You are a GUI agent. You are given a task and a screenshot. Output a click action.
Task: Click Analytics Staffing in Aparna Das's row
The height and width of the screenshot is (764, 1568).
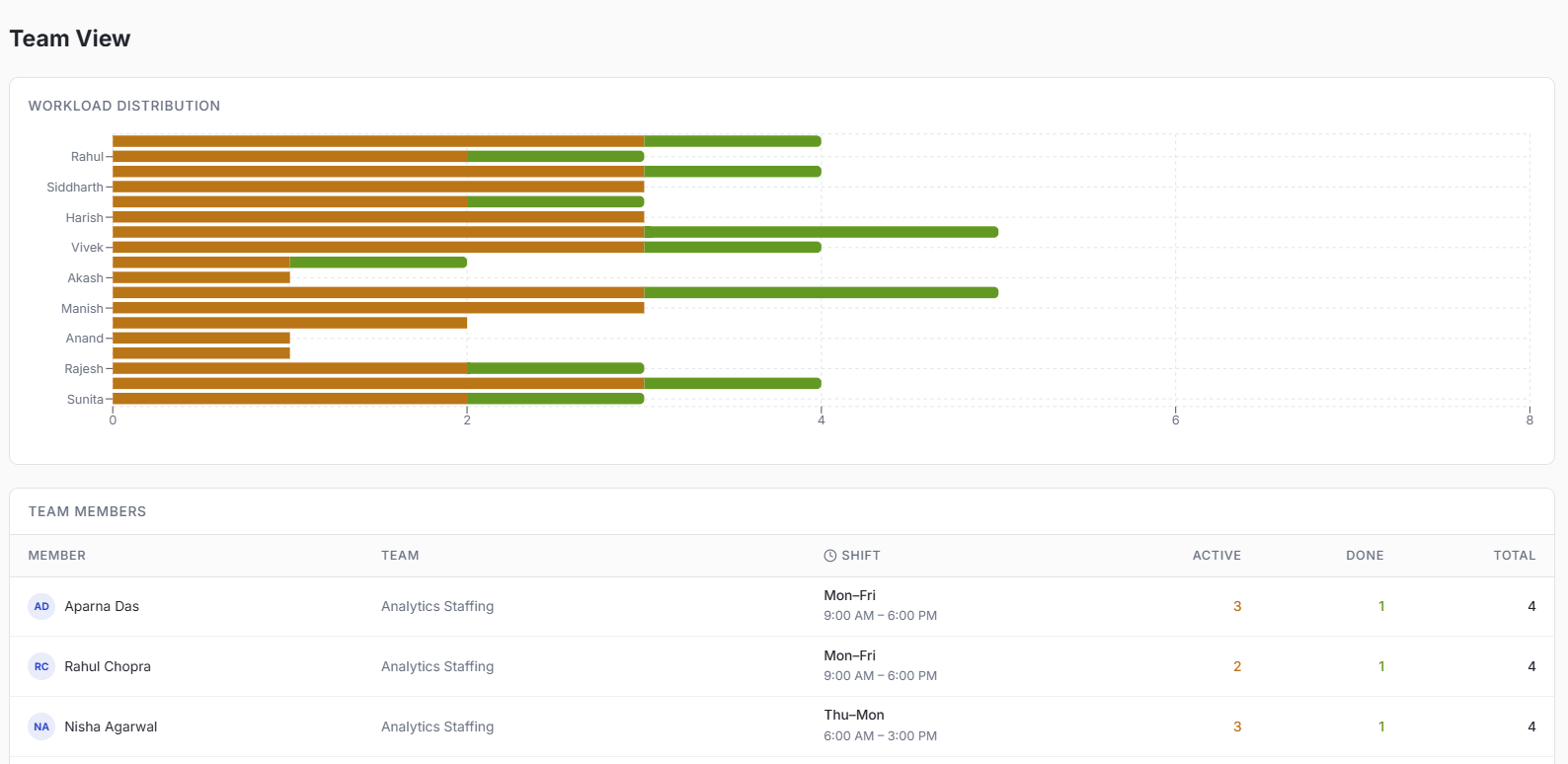tap(437, 606)
